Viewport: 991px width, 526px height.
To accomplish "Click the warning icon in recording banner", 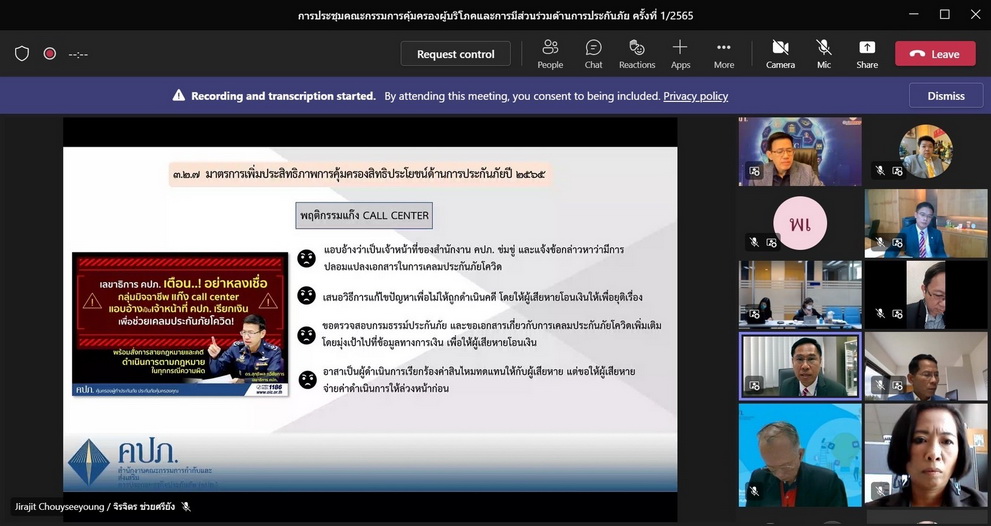I will click(179, 96).
